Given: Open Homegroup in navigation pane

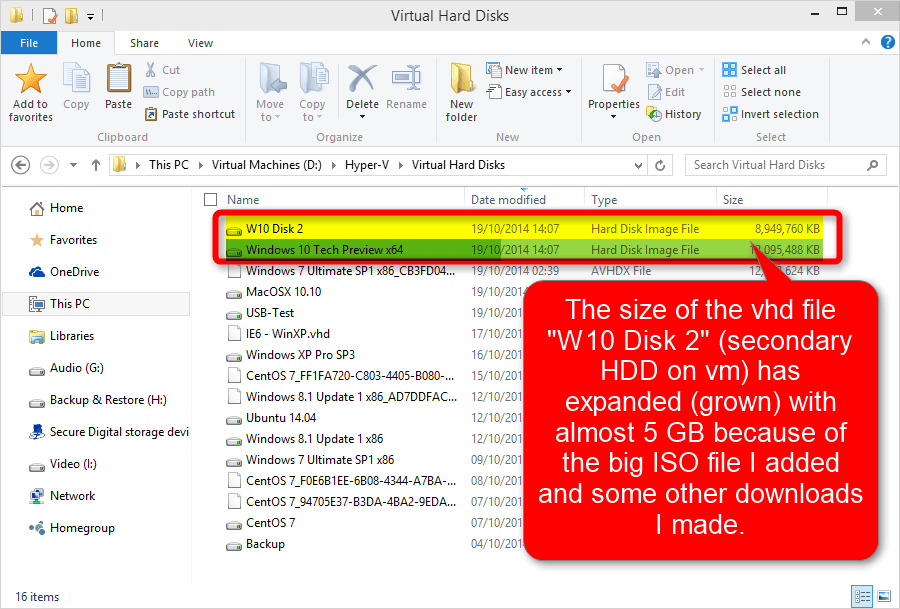Looking at the screenshot, I should tap(72, 528).
